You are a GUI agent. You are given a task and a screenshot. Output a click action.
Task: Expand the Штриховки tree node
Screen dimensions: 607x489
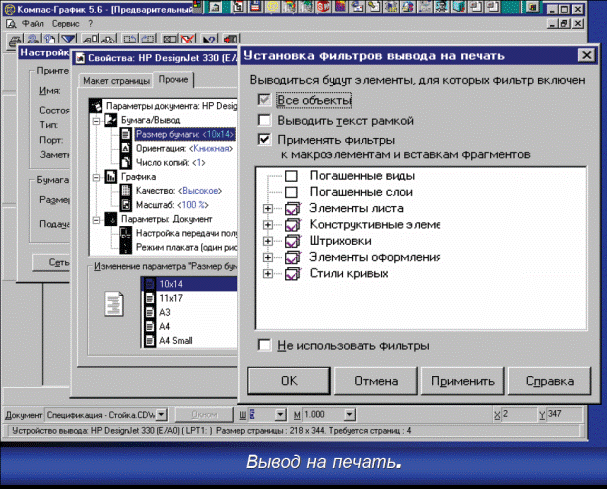pos(267,241)
